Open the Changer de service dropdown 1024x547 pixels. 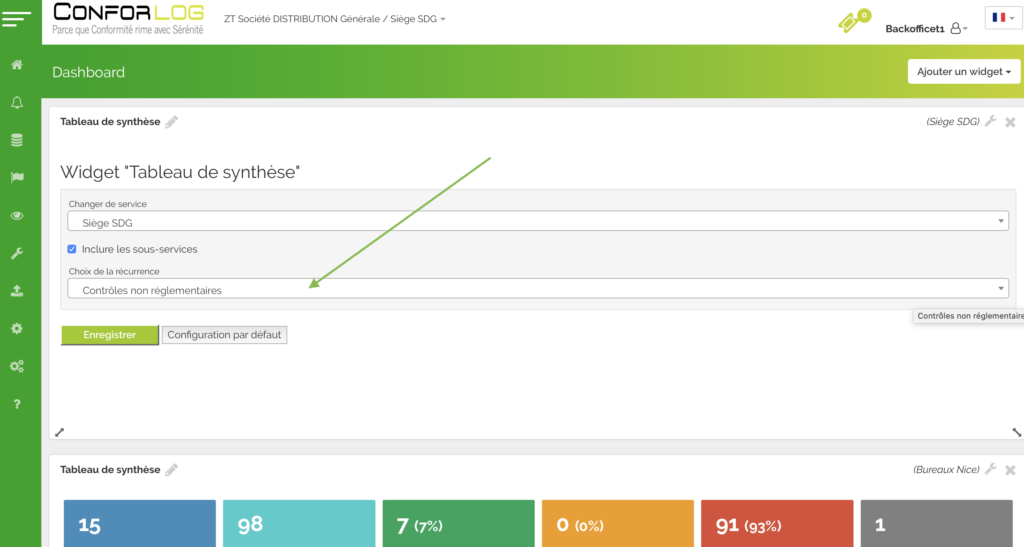coord(538,223)
